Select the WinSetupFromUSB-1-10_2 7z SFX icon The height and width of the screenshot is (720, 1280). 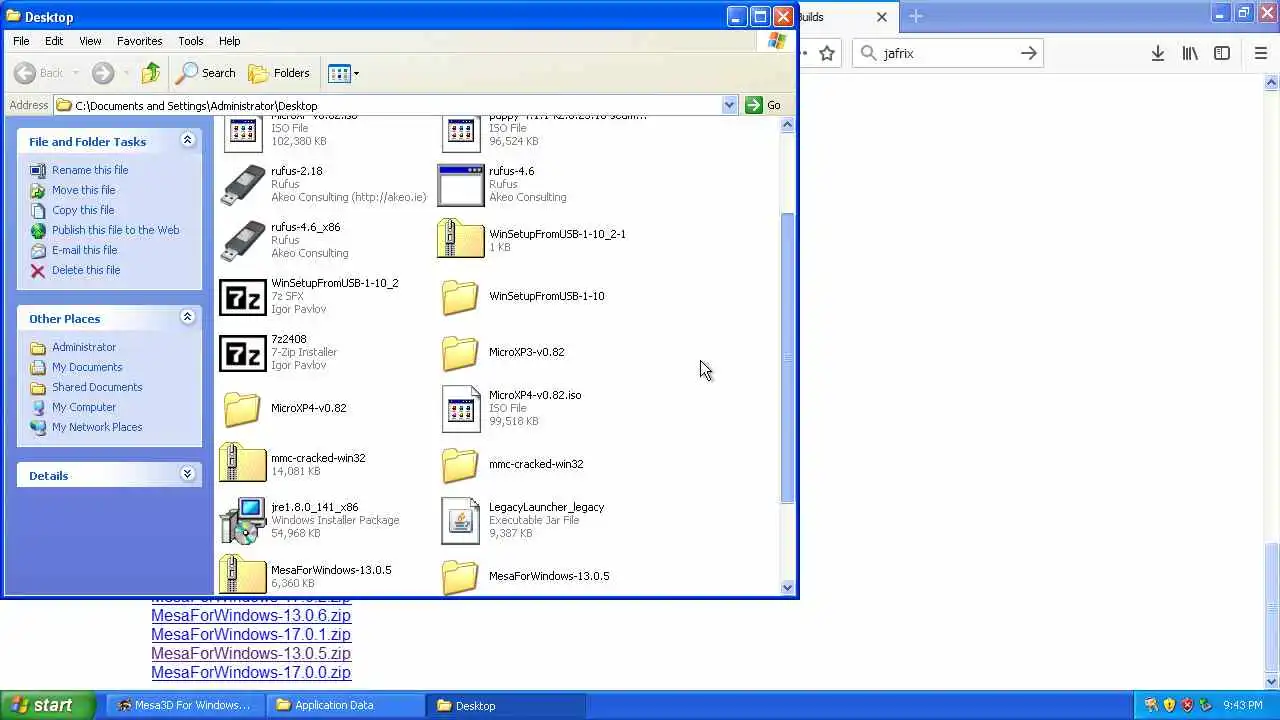pos(243,297)
